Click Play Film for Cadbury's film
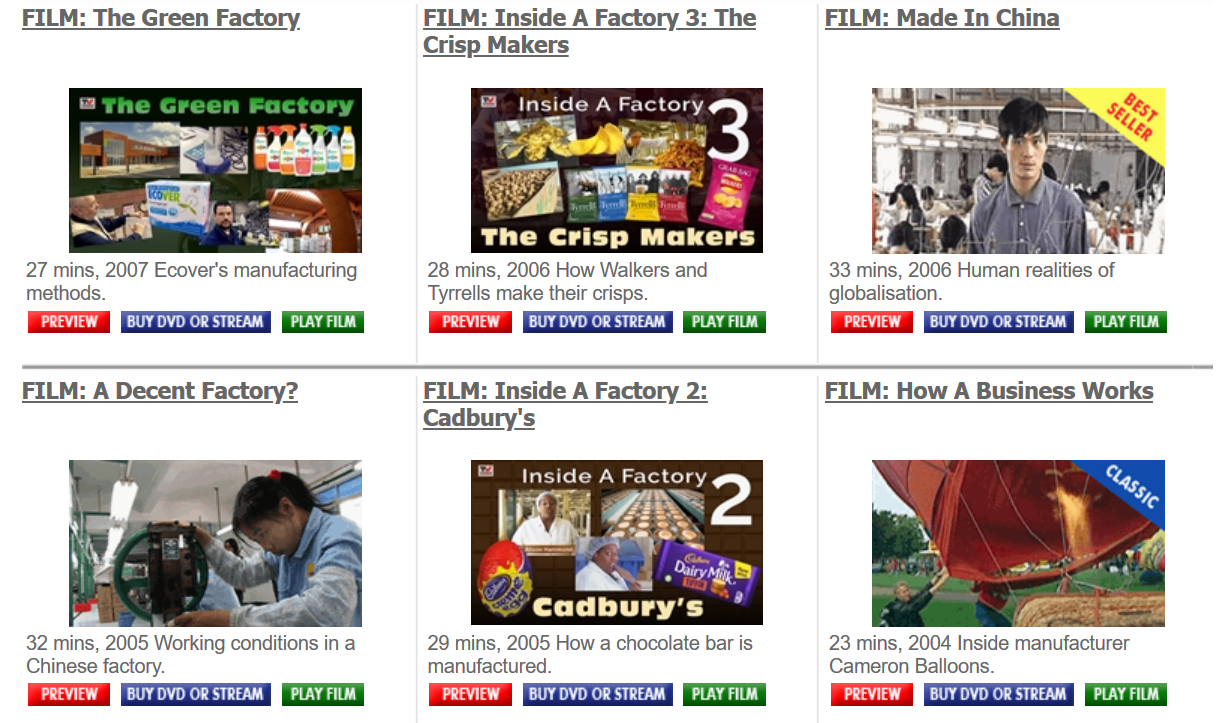This screenshot has height=723, width=1218. tap(724, 694)
